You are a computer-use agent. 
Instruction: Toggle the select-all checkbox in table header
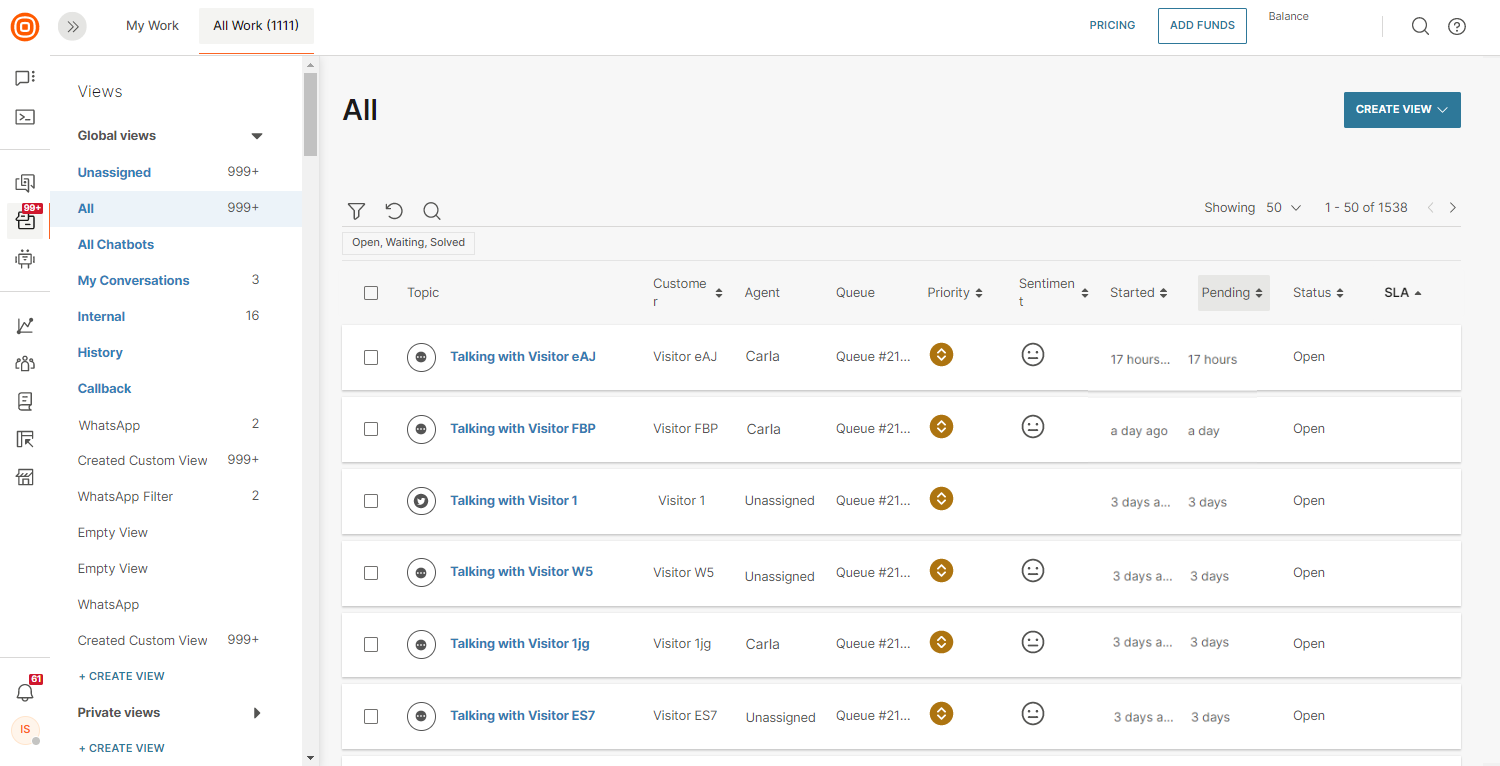(x=371, y=293)
